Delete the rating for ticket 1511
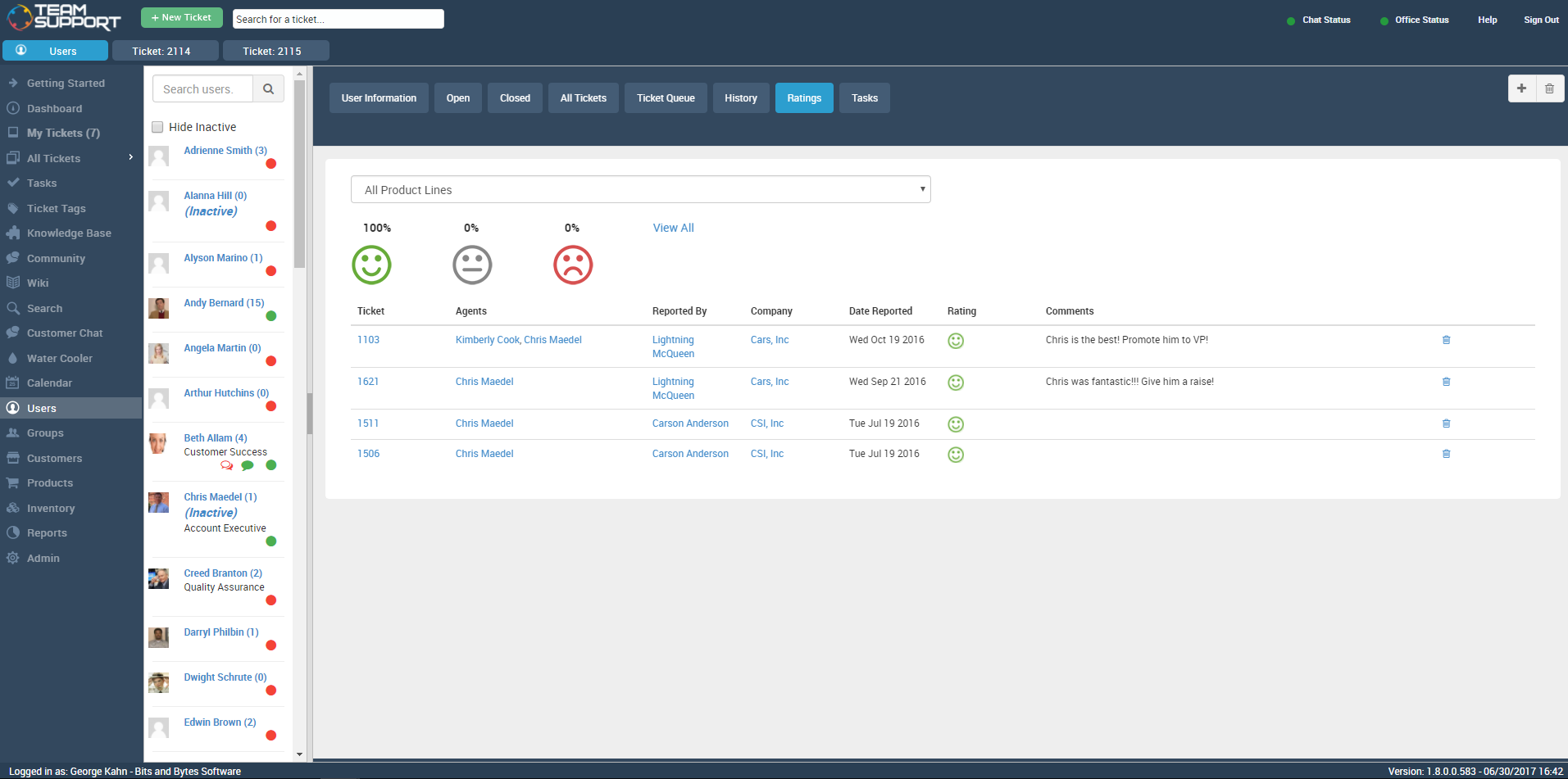This screenshot has width=1568, height=779. (x=1447, y=423)
